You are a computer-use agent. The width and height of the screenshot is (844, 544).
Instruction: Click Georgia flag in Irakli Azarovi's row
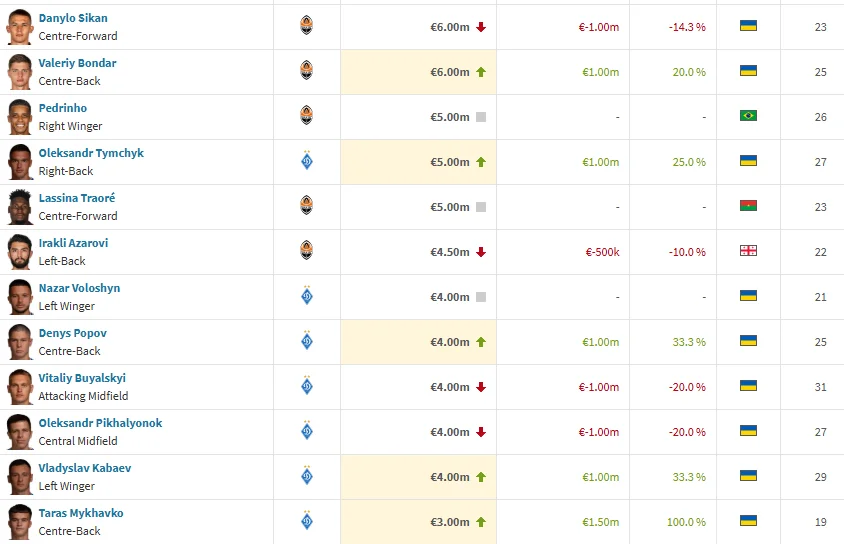(x=747, y=251)
